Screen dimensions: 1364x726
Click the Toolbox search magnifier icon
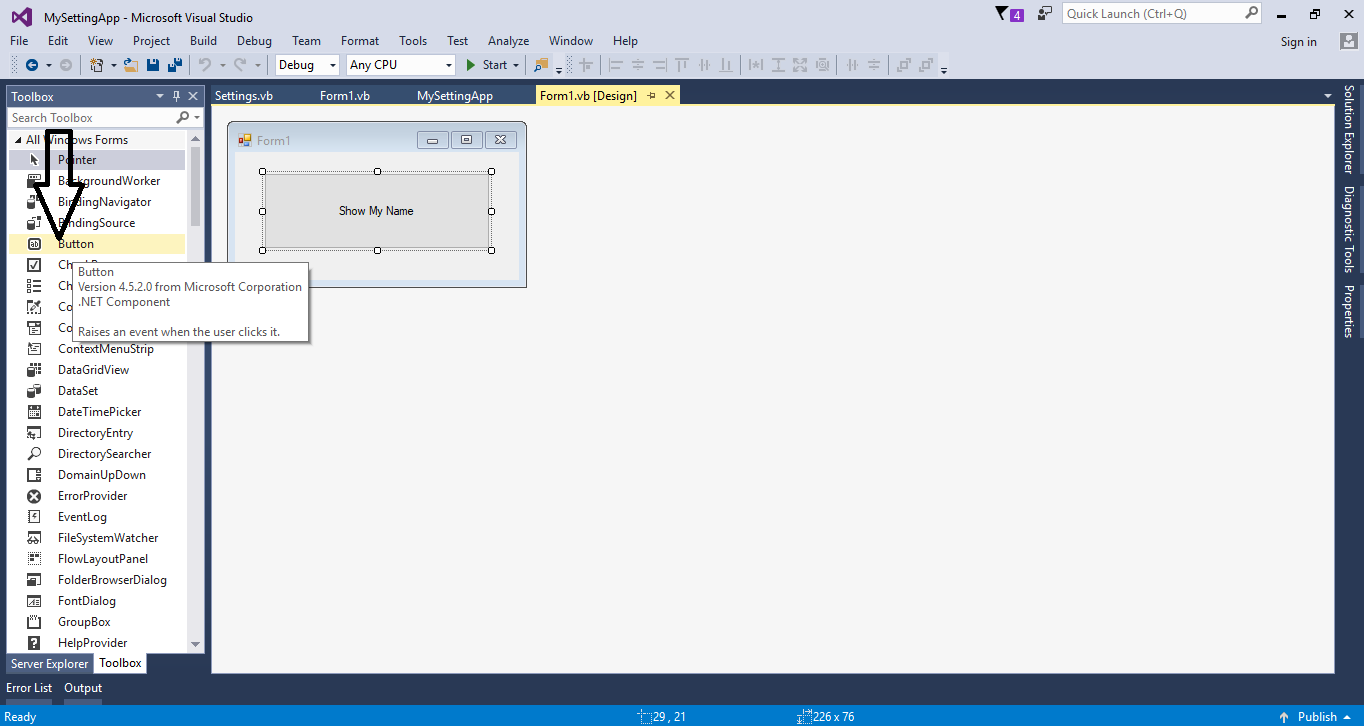(182, 118)
